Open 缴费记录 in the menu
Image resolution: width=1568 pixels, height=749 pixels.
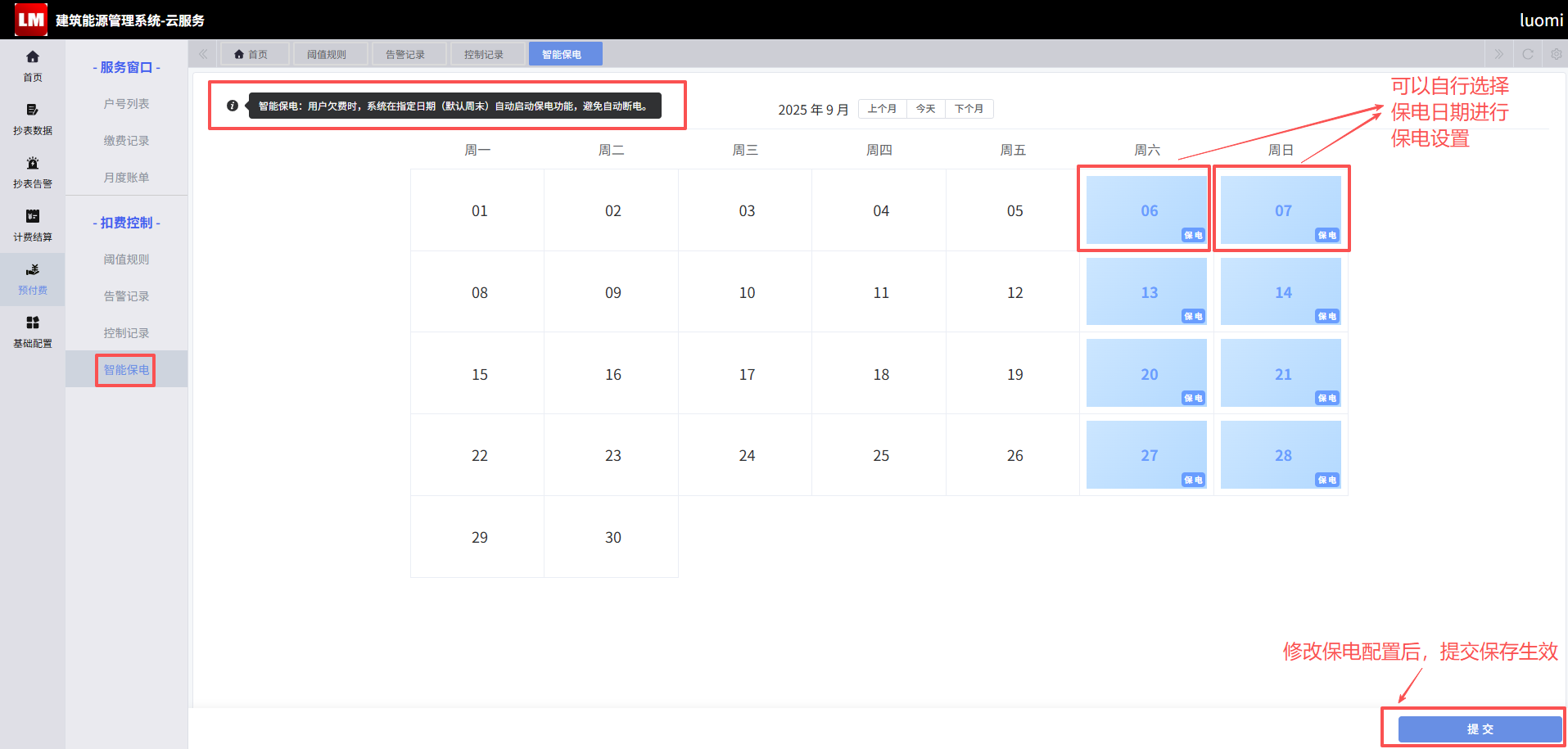click(x=126, y=141)
